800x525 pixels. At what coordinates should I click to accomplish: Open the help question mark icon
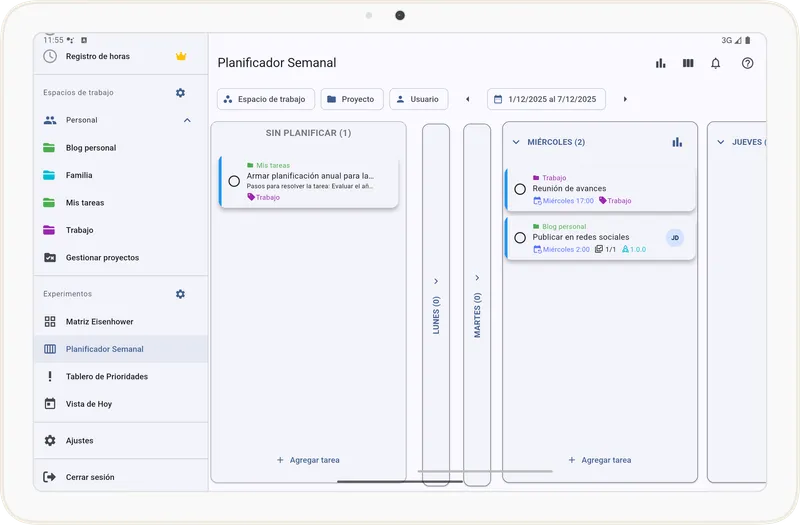coord(747,63)
